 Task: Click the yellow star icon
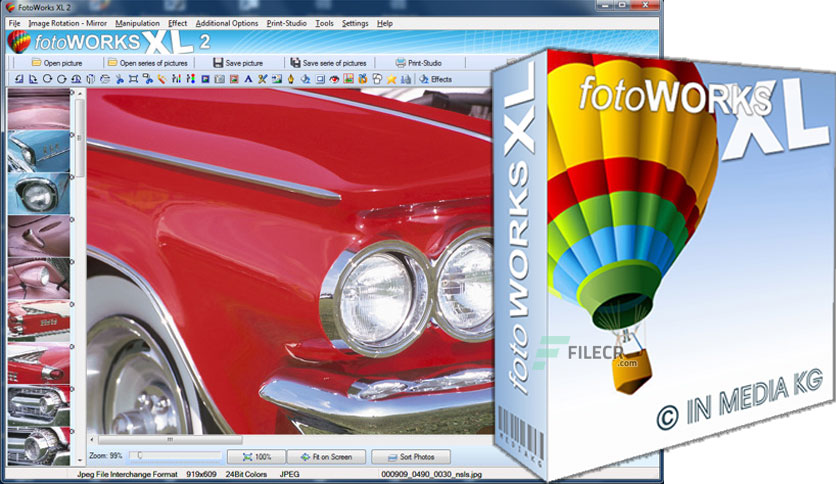pyautogui.click(x=391, y=79)
